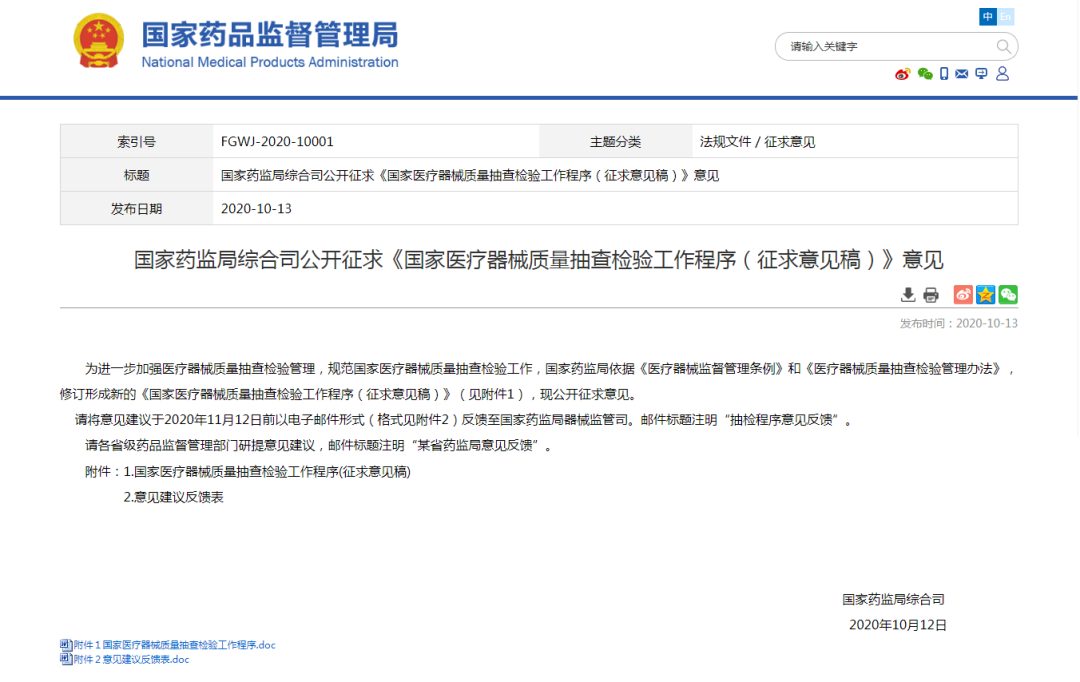This screenshot has height=682, width=1080.
Task: Click the body line 2.意见建议反馈表
Action: coord(173,497)
